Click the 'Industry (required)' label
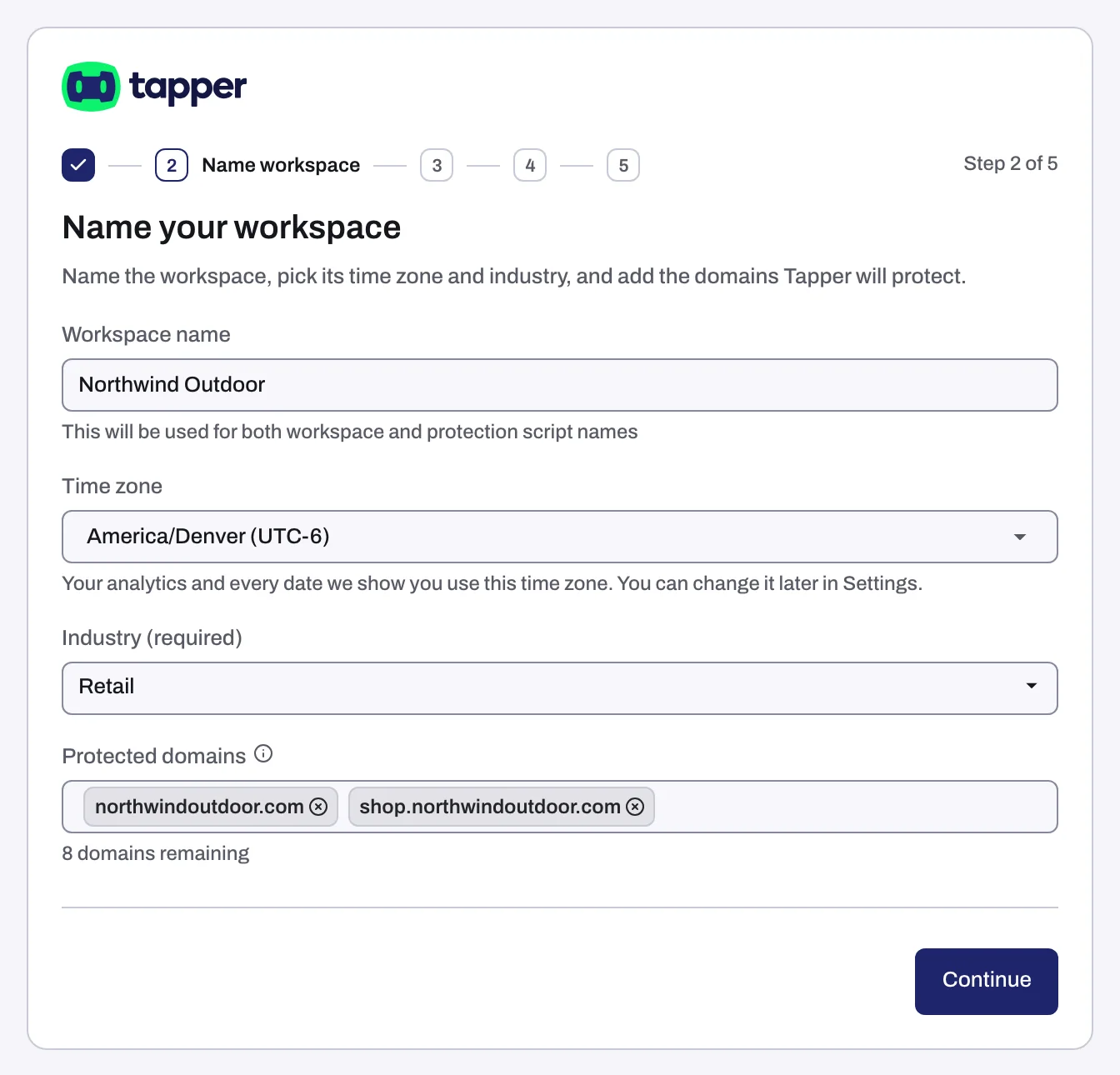Viewport: 1120px width, 1075px height. pyautogui.click(x=152, y=637)
